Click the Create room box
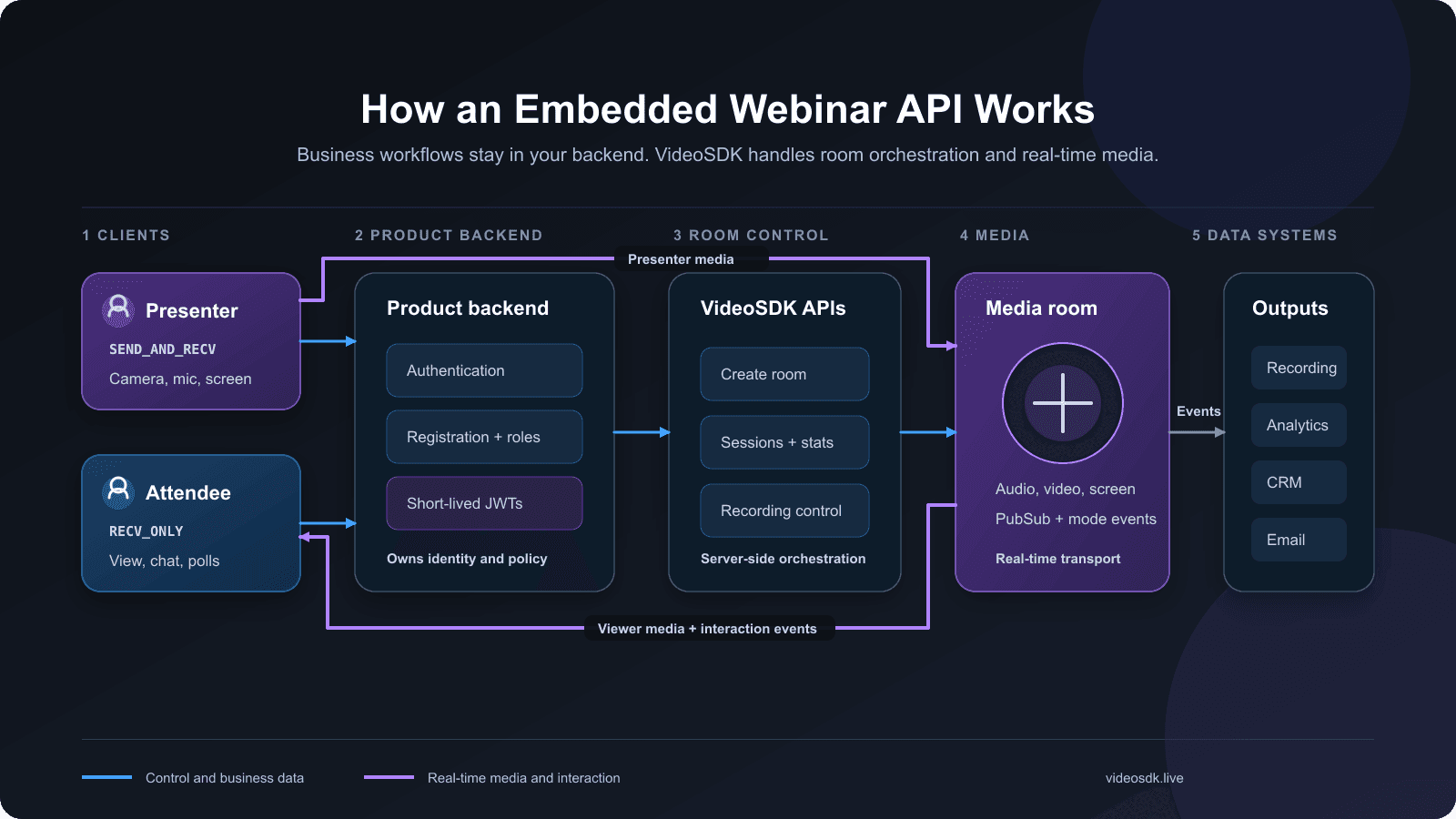 (784, 374)
